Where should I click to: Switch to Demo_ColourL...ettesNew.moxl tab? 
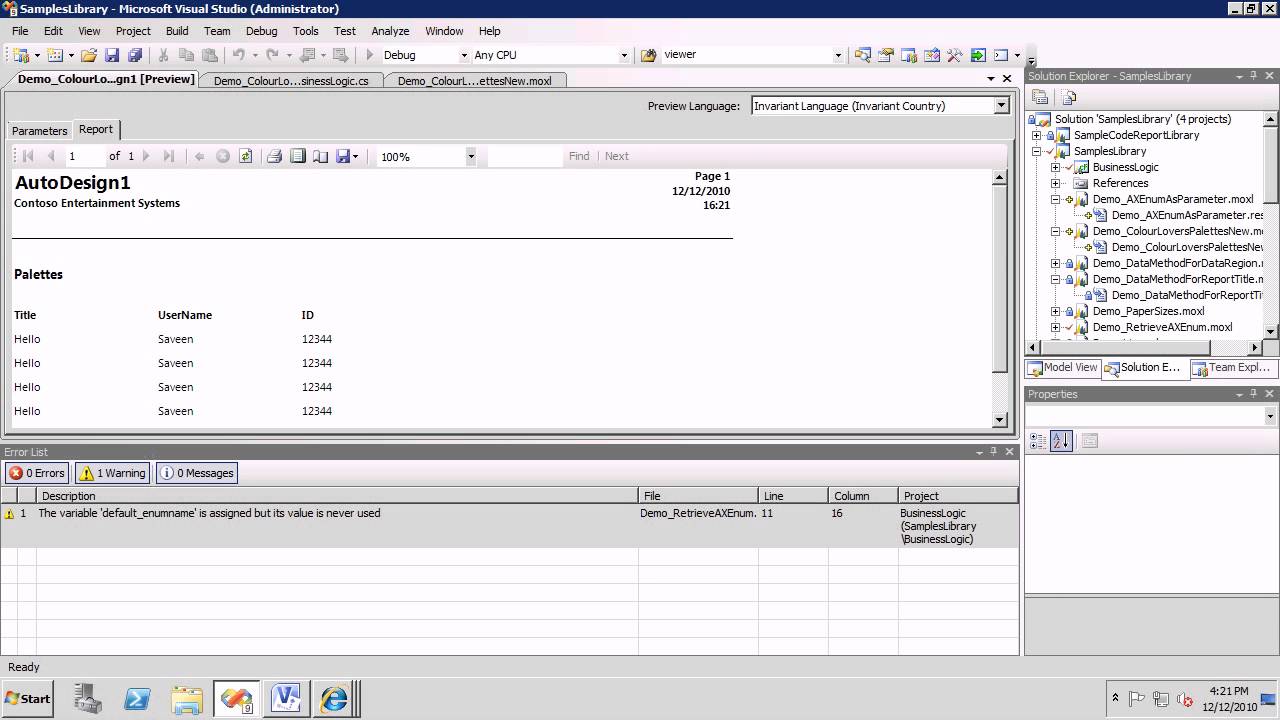coord(475,81)
